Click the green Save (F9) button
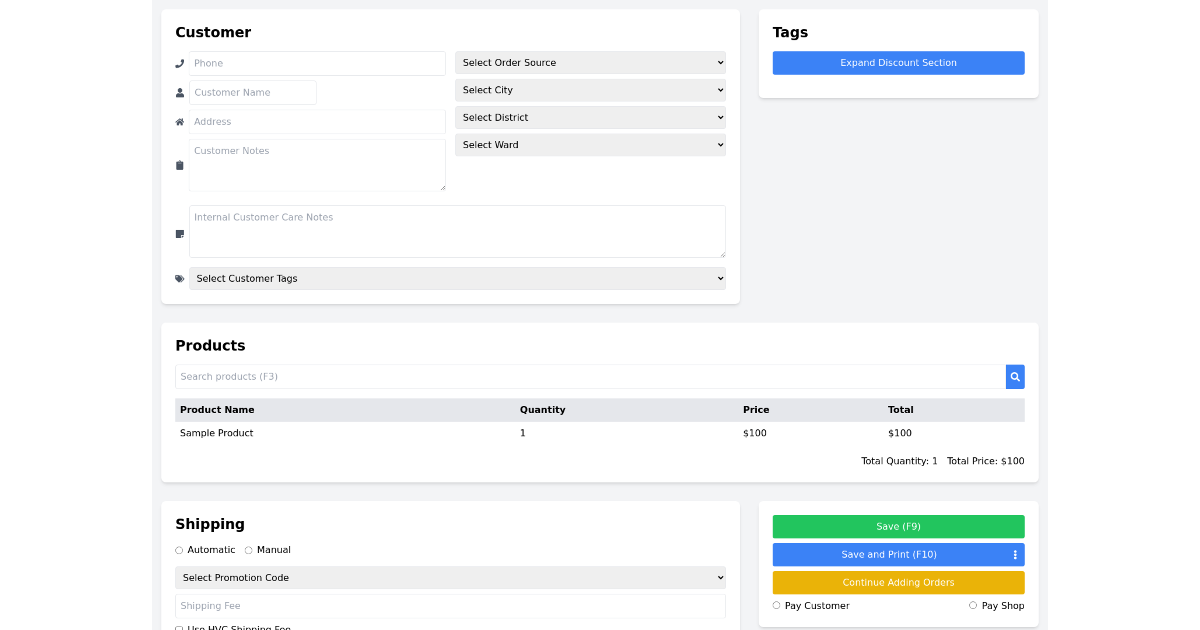Image resolution: width=1200 pixels, height=630 pixels. pos(898,526)
